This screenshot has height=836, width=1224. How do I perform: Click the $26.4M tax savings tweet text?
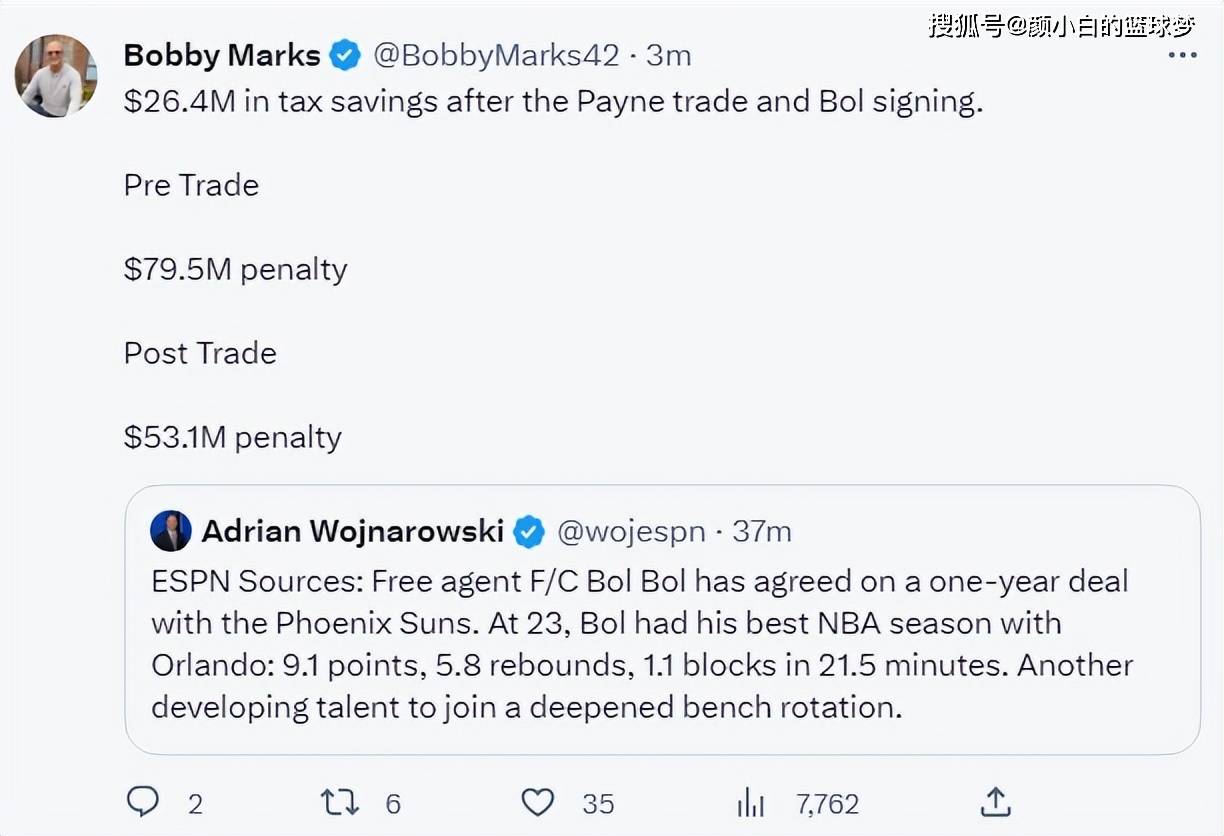point(553,102)
